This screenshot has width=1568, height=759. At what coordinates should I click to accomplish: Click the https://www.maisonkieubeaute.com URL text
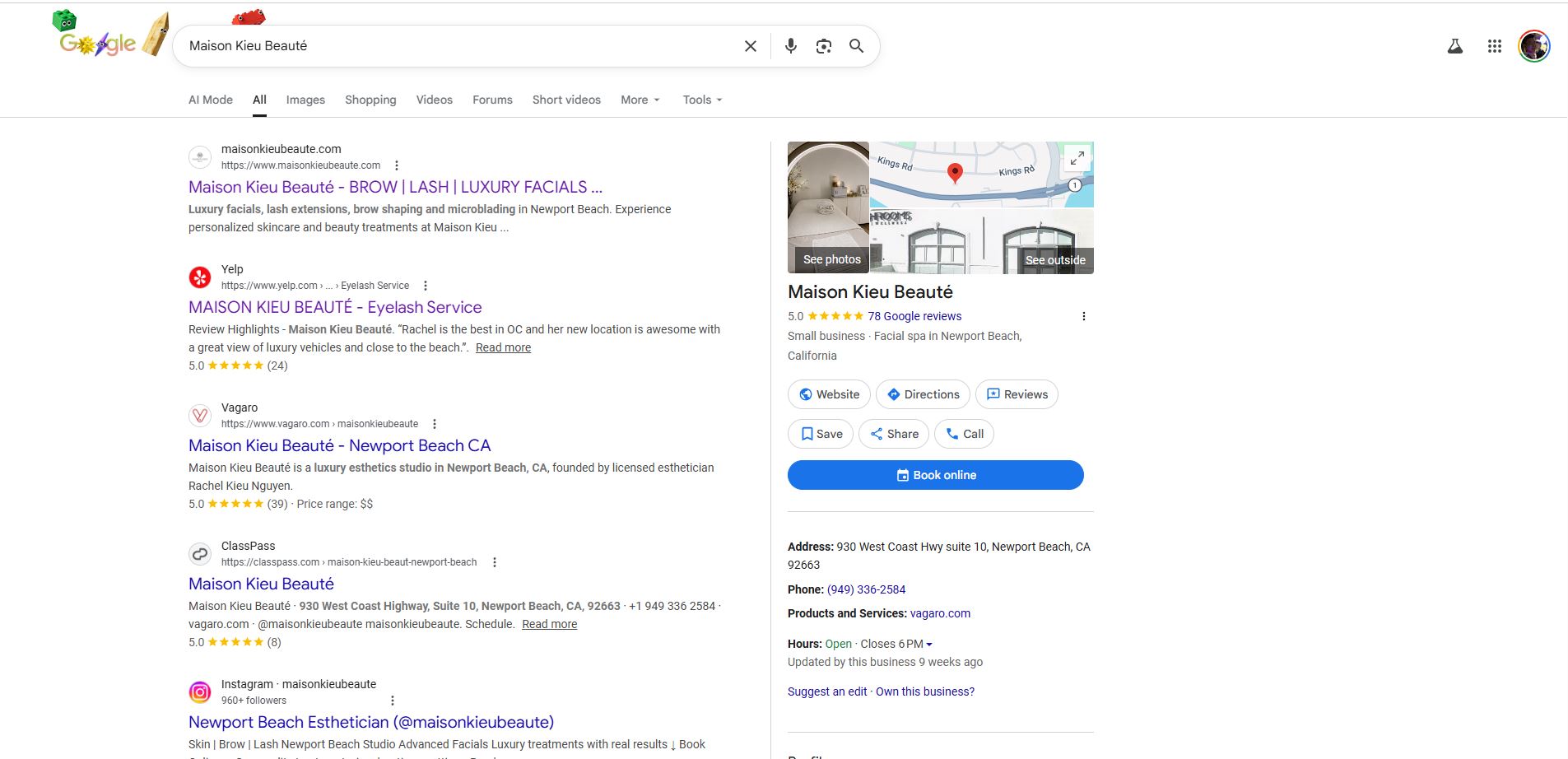pos(300,165)
